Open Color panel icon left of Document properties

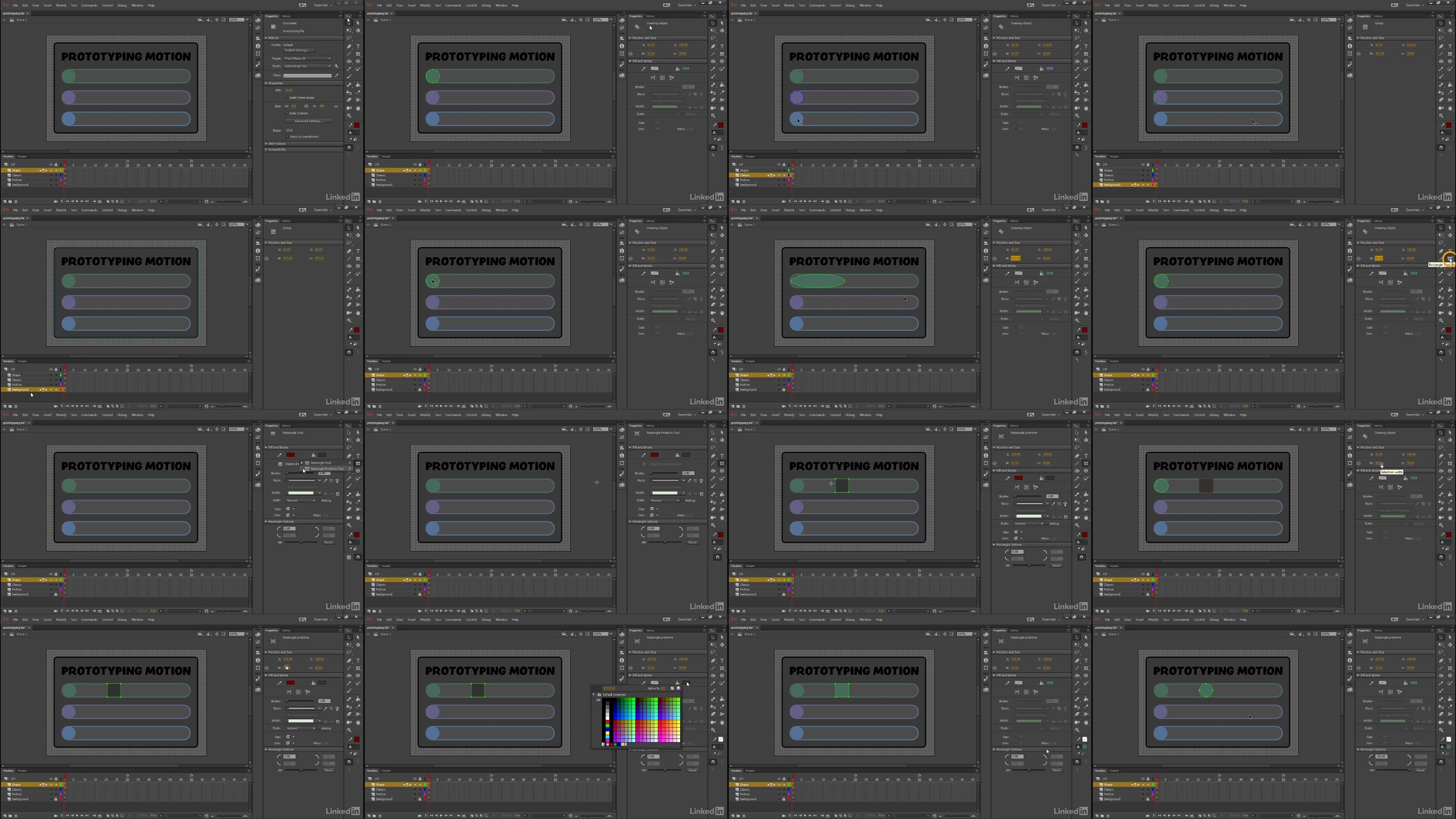pos(258,20)
